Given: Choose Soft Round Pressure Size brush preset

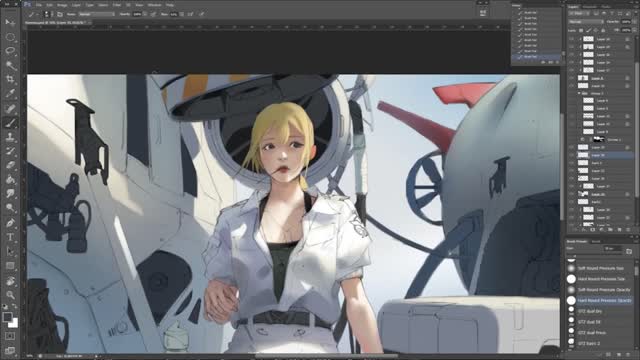Looking at the screenshot, I should click(x=600, y=268).
